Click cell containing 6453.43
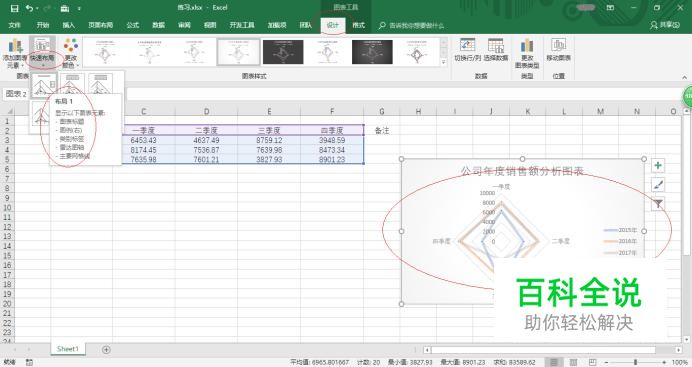 pyautogui.click(x=143, y=140)
